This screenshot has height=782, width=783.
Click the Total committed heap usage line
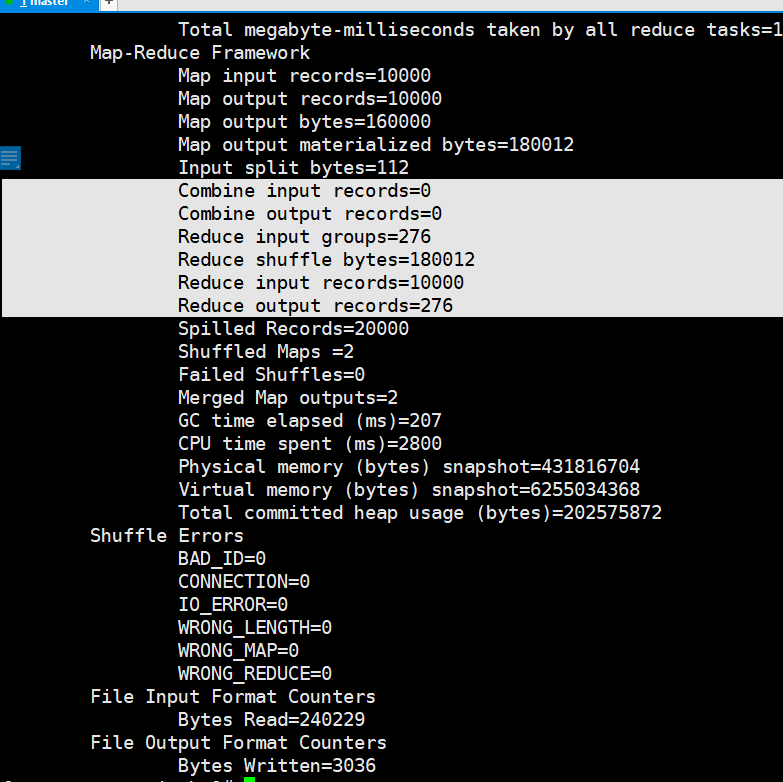(x=420, y=513)
